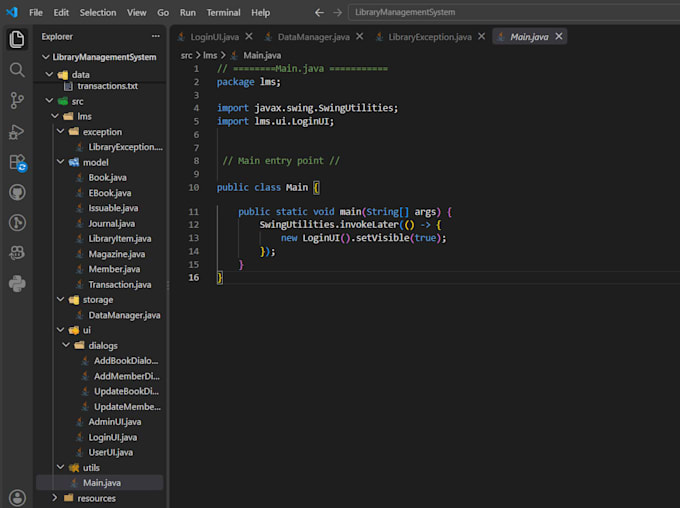Image resolution: width=680 pixels, height=508 pixels.
Task: Open the Source Control view
Action: pyautogui.click(x=17, y=101)
